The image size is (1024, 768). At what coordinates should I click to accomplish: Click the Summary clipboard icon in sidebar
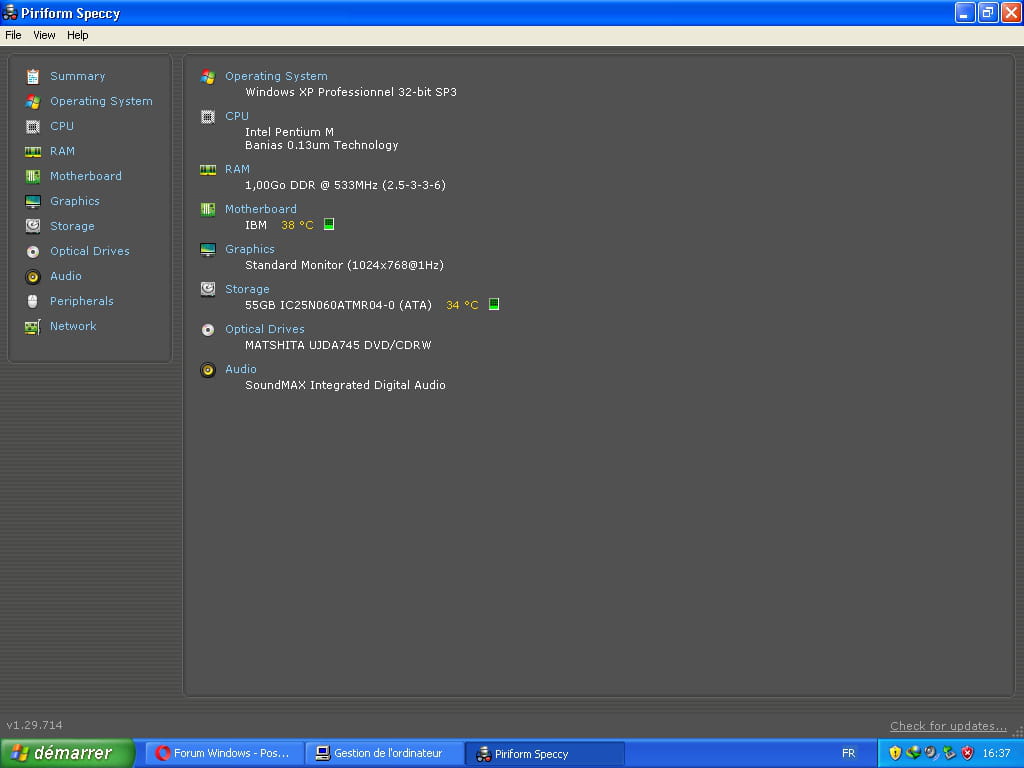(33, 76)
